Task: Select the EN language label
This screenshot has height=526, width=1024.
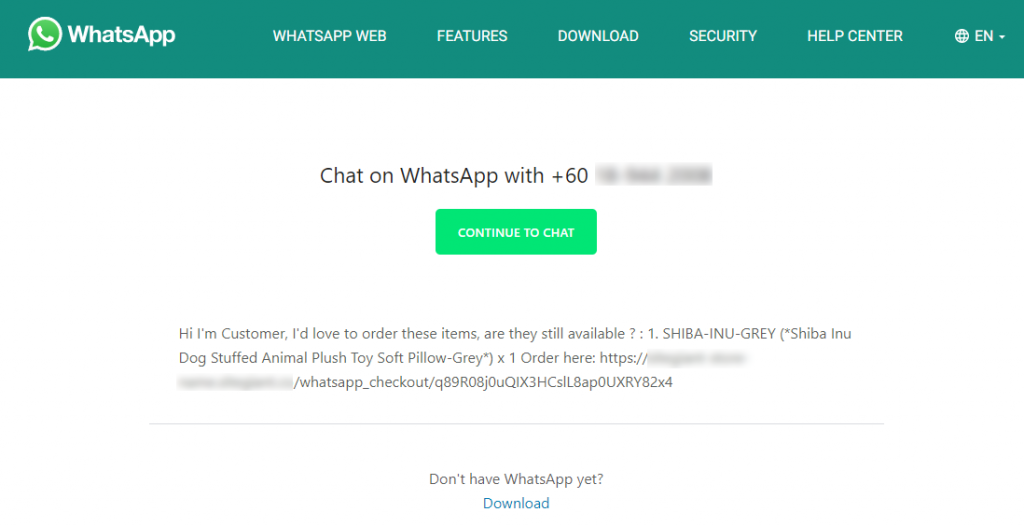Action: 984,36
